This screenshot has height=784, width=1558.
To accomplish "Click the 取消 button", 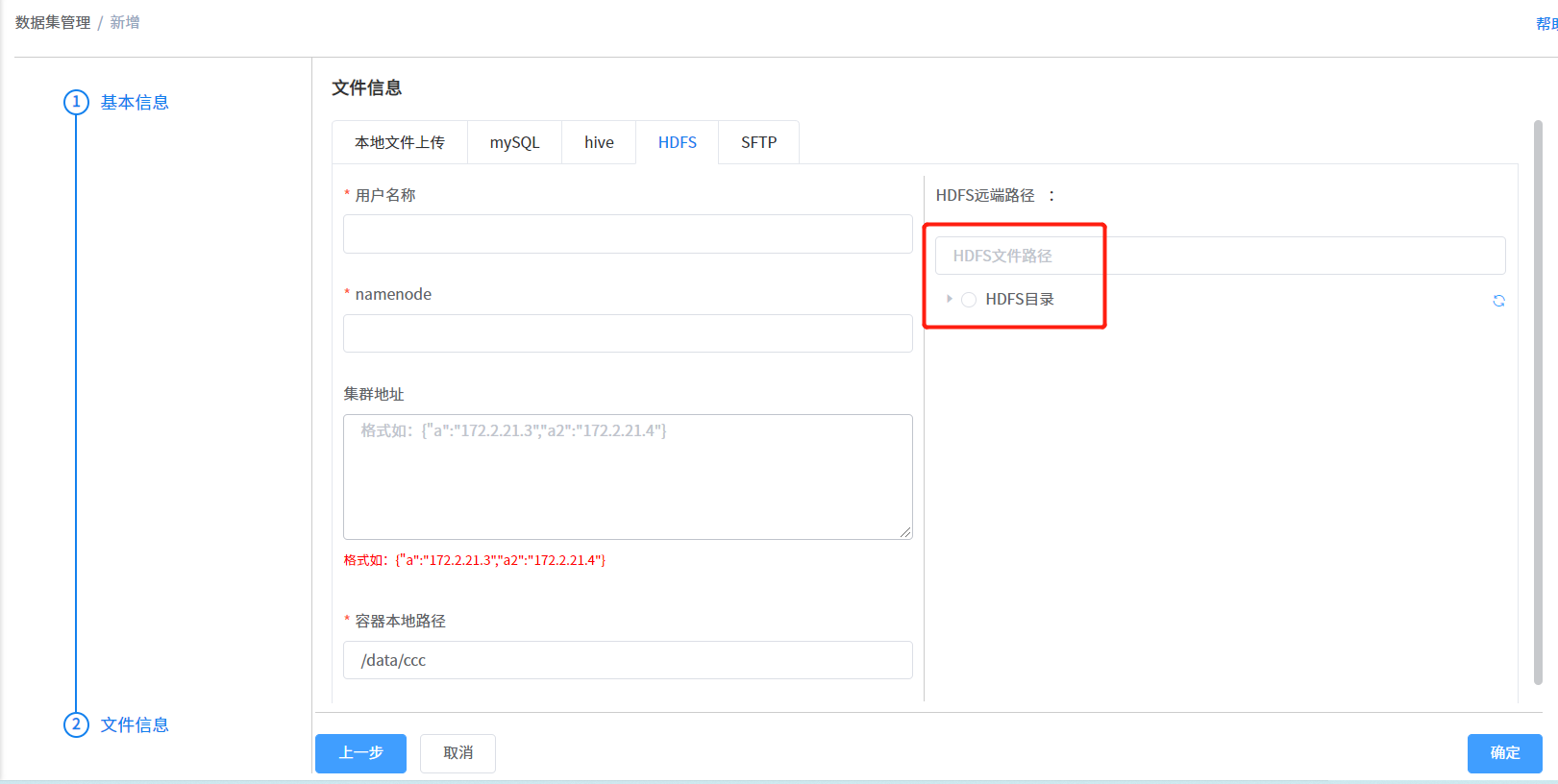I will pos(458,753).
